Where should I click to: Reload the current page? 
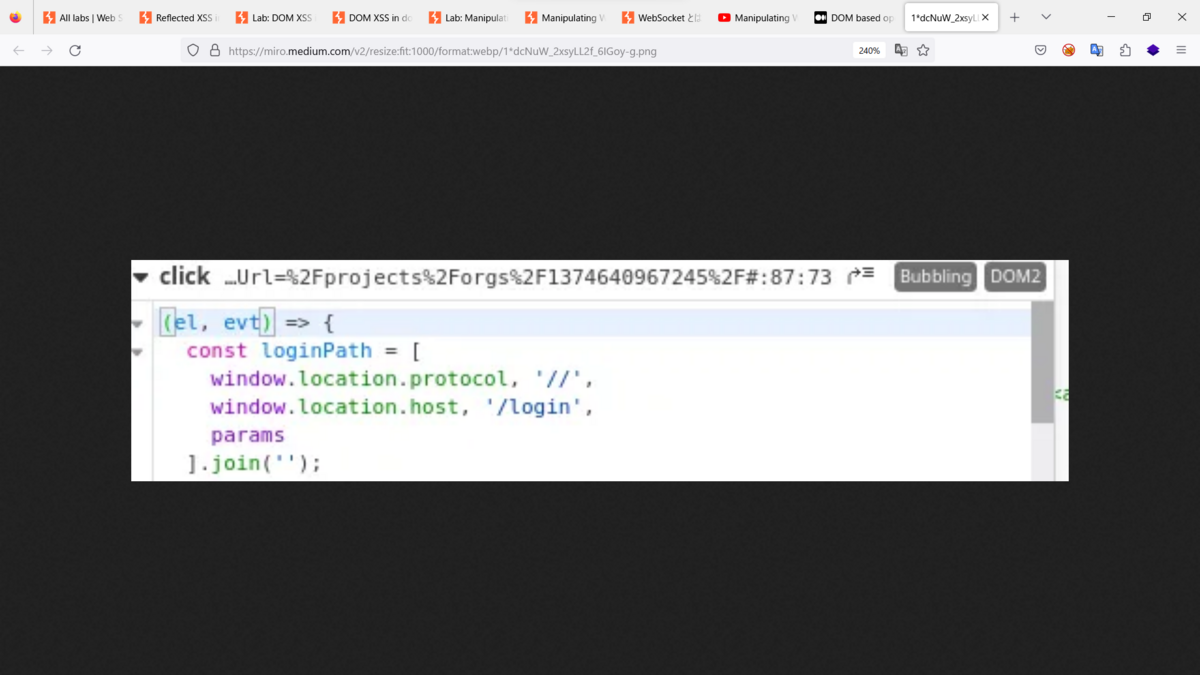(75, 49)
